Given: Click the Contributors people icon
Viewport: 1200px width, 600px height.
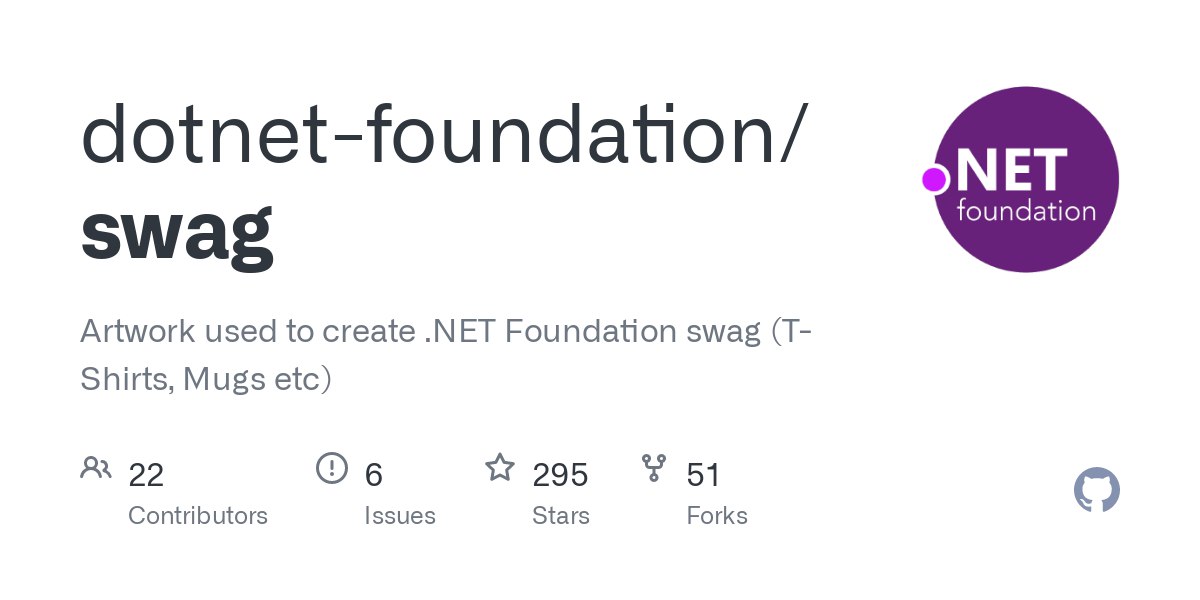Looking at the screenshot, I should [x=96, y=467].
